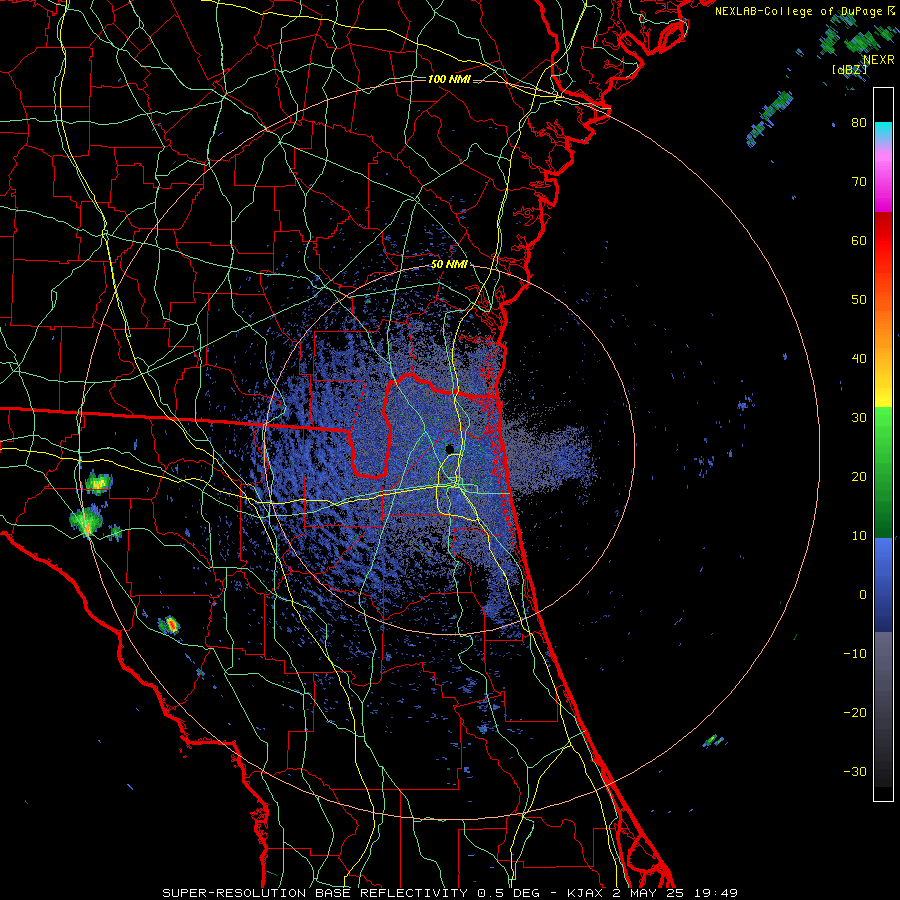This screenshot has width=900, height=900.
Task: Click the 40 value on the dBZ scale
Action: click(859, 359)
